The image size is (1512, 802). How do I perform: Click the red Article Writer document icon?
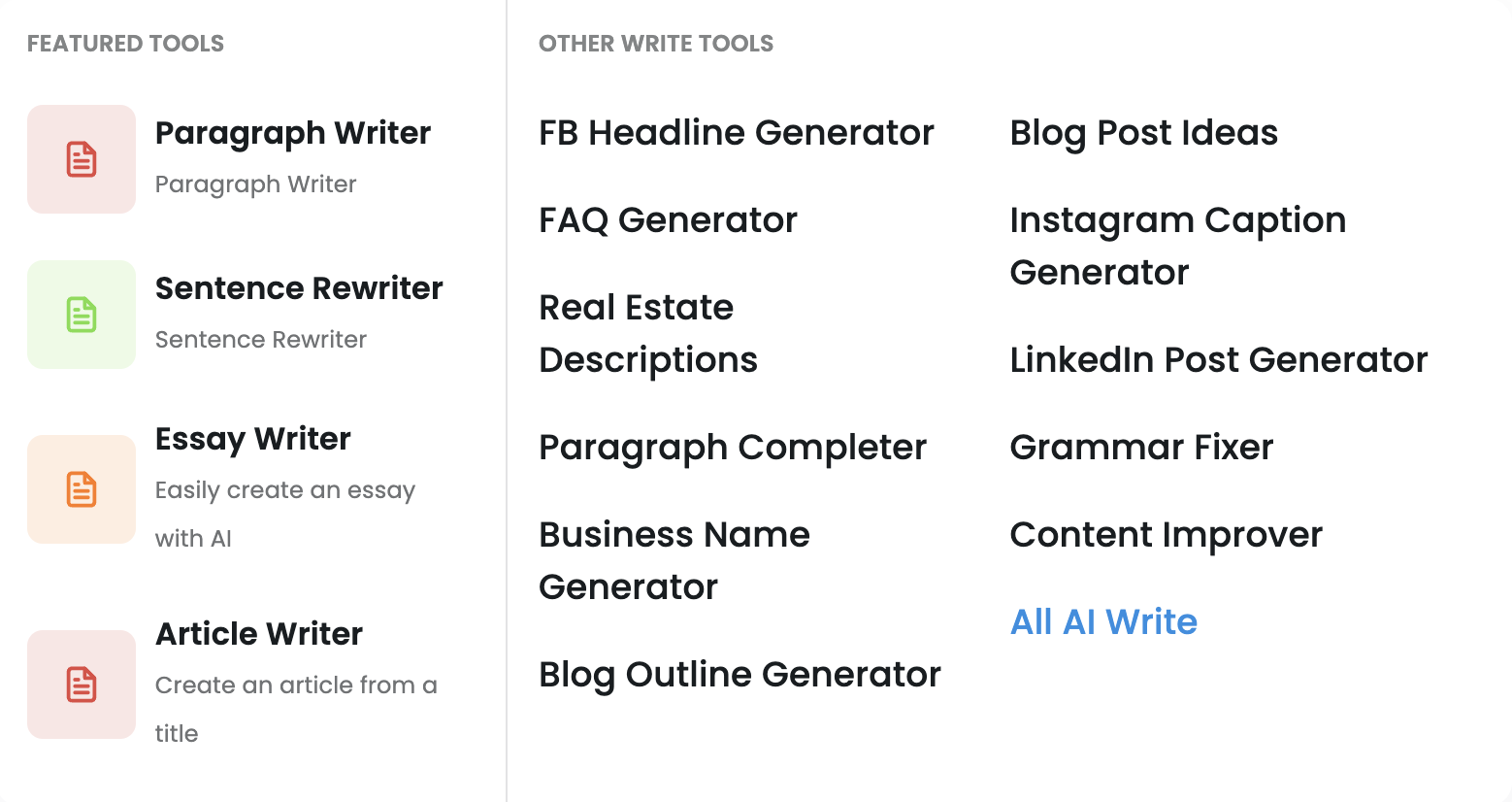tap(82, 685)
